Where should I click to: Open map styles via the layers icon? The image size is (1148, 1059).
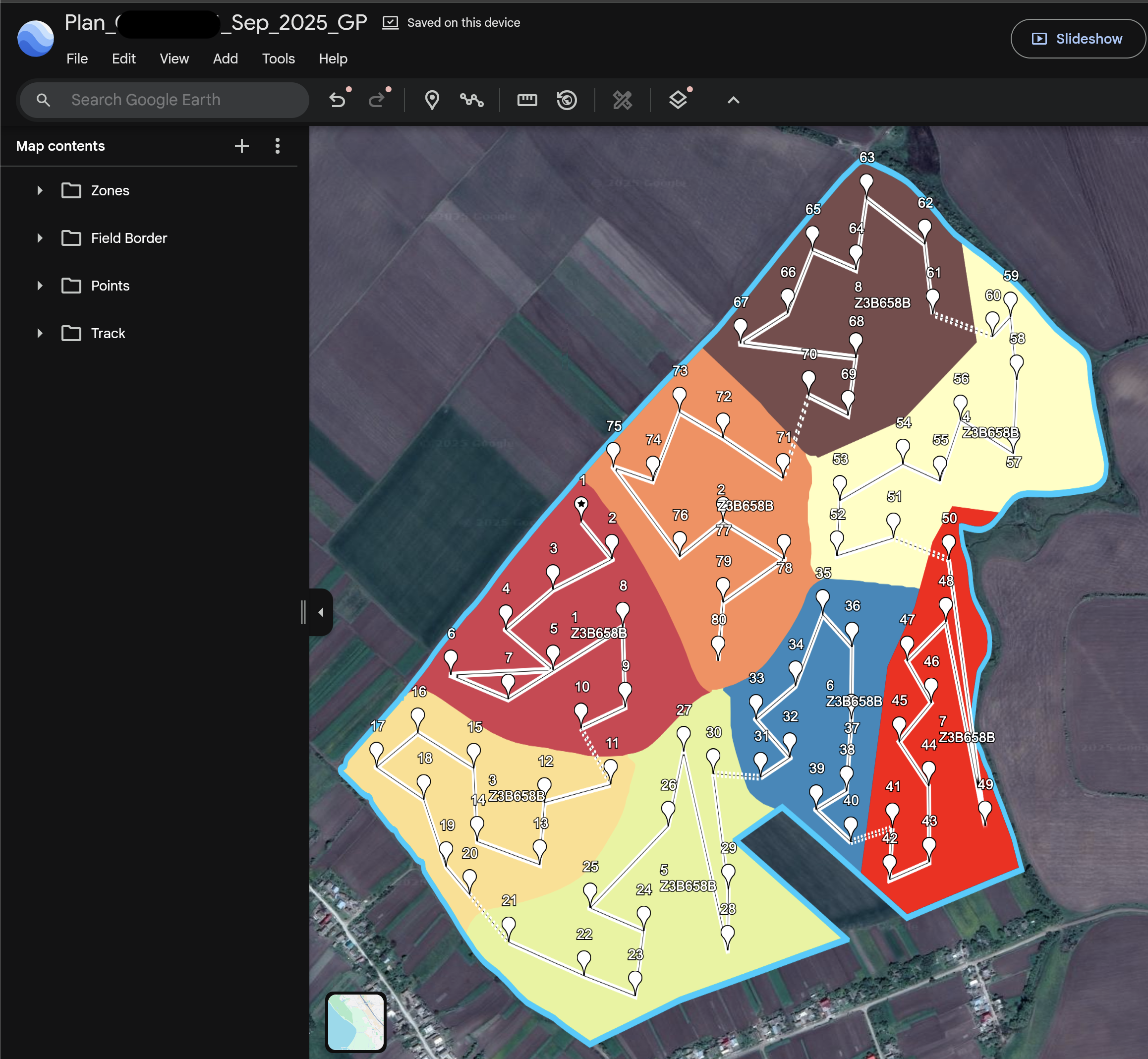pyautogui.click(x=678, y=99)
